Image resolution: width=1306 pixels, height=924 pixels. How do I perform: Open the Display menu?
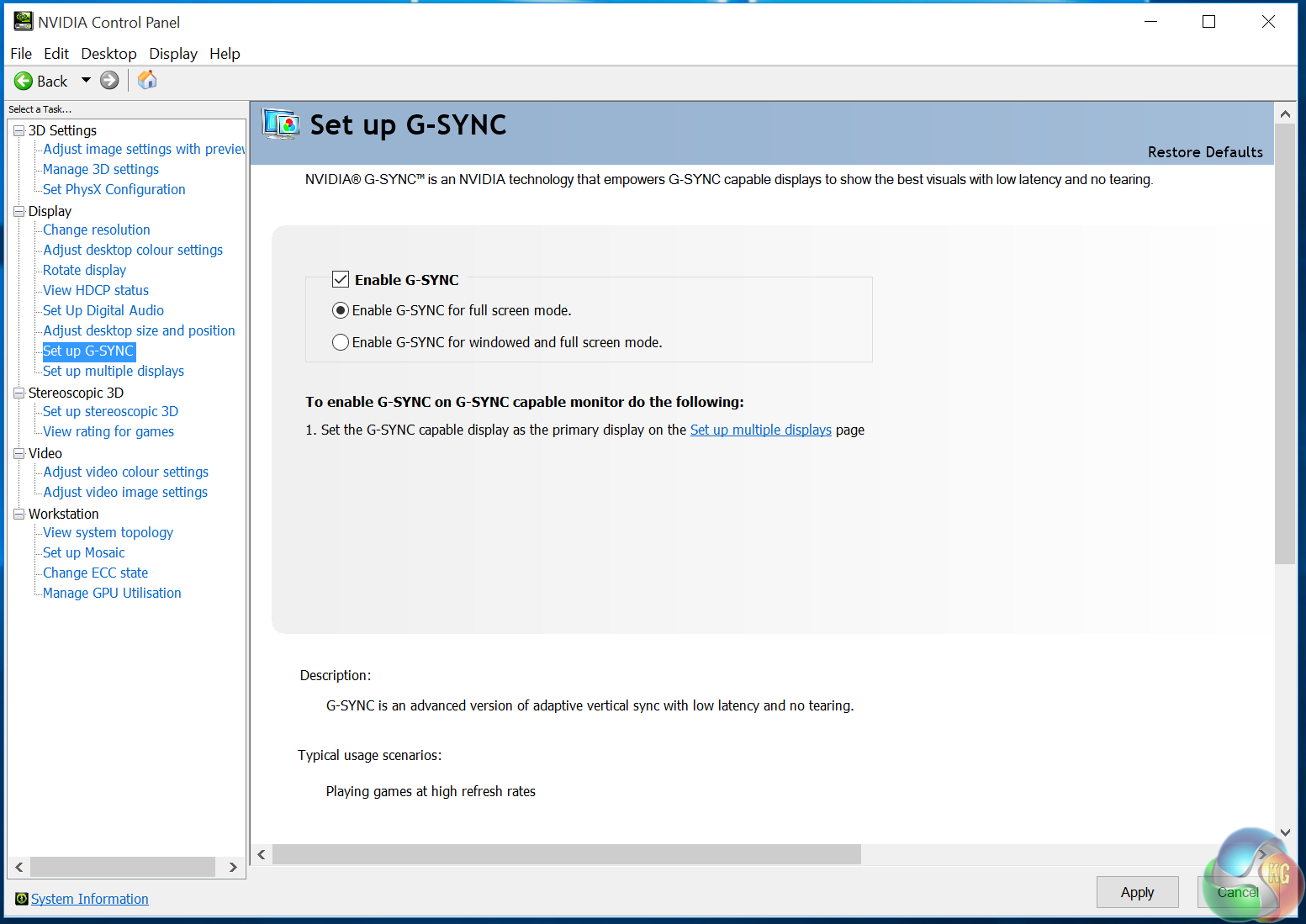pos(173,54)
